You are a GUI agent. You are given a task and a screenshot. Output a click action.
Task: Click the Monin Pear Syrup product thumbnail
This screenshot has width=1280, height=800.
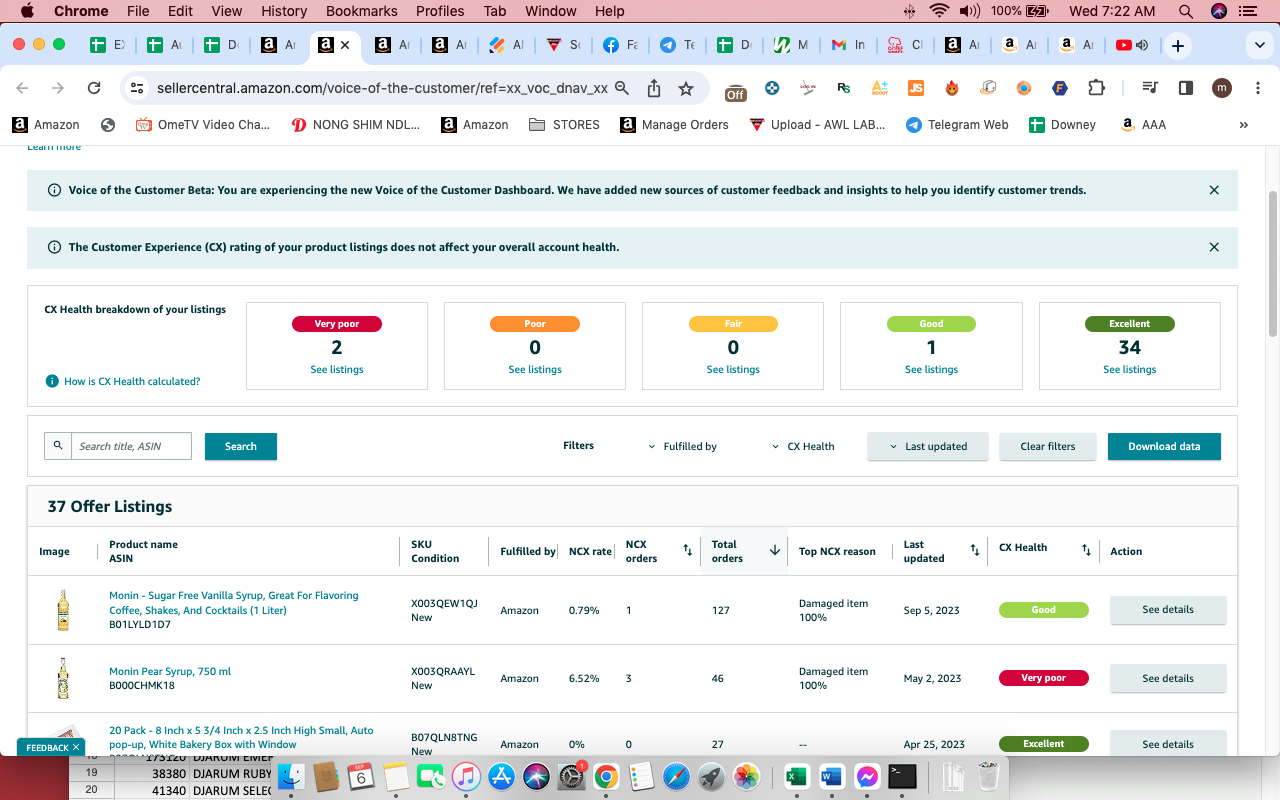[x=63, y=678]
